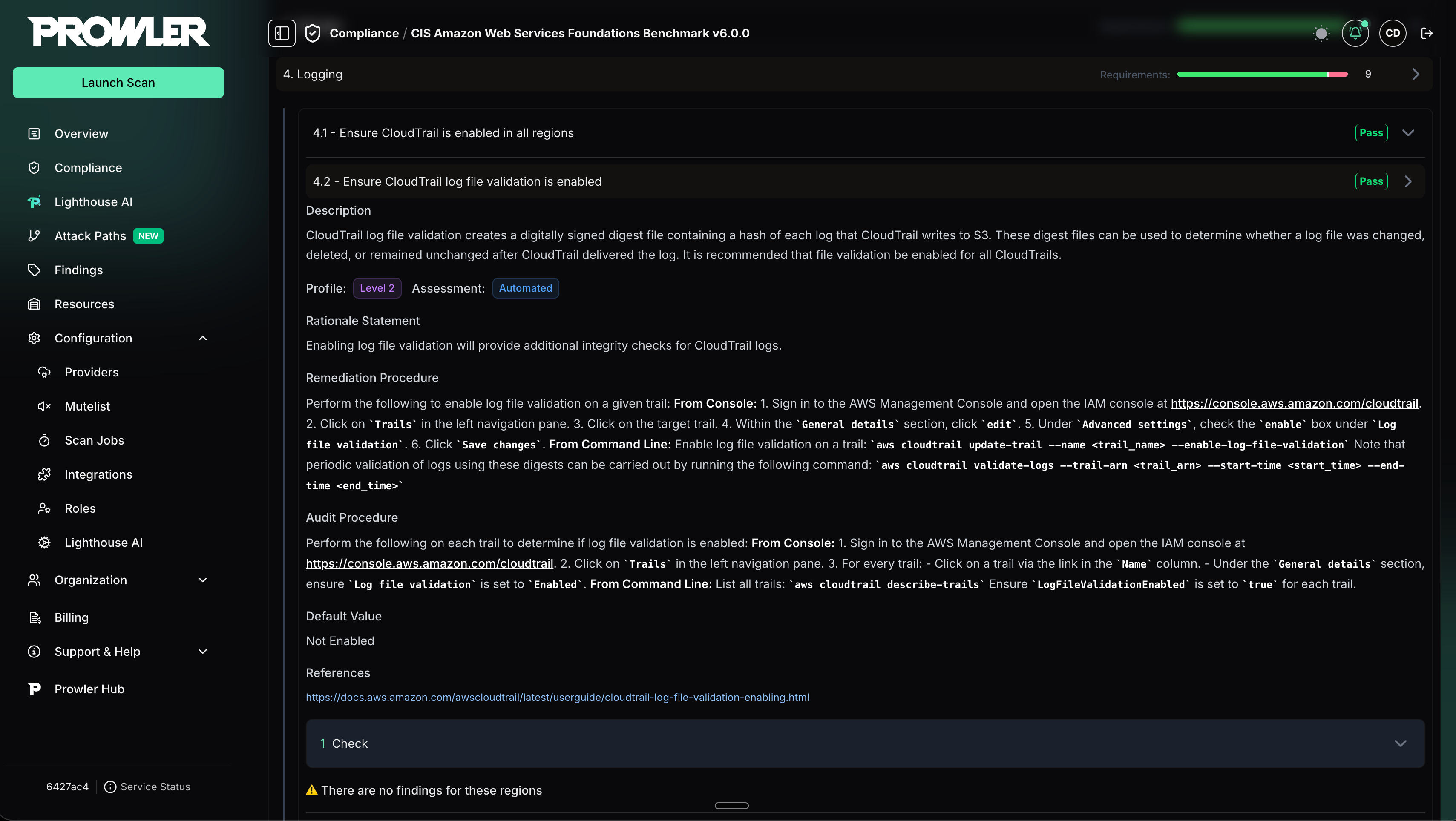Click the Overview sidebar icon
Screen dimensions: 1456x821
(34, 134)
